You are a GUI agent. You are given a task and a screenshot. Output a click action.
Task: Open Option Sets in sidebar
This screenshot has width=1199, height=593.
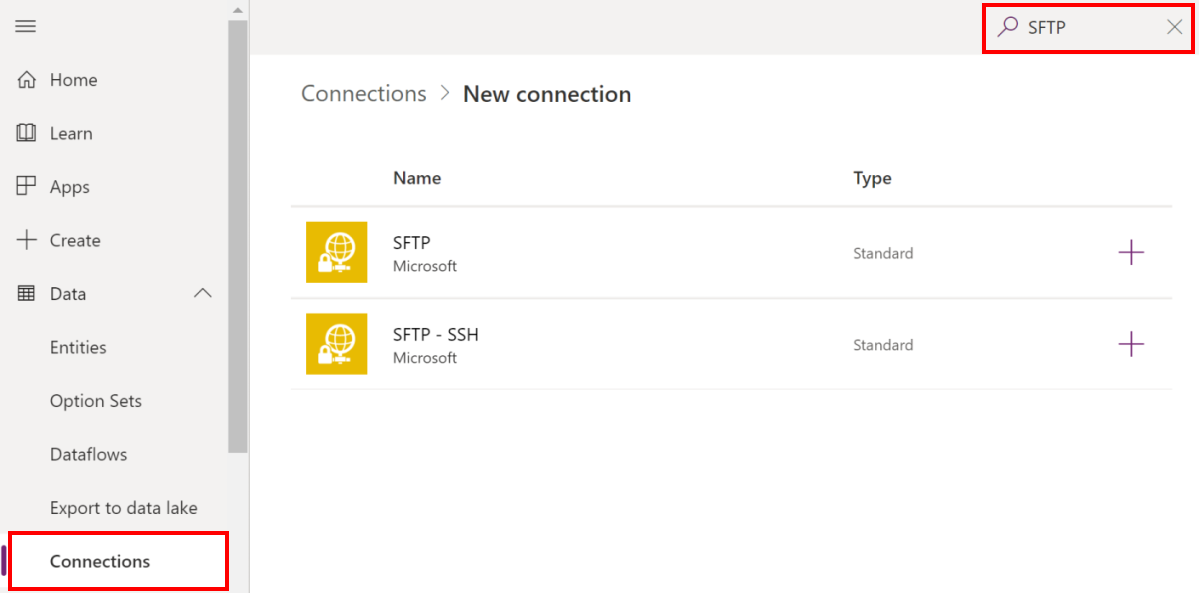(96, 401)
